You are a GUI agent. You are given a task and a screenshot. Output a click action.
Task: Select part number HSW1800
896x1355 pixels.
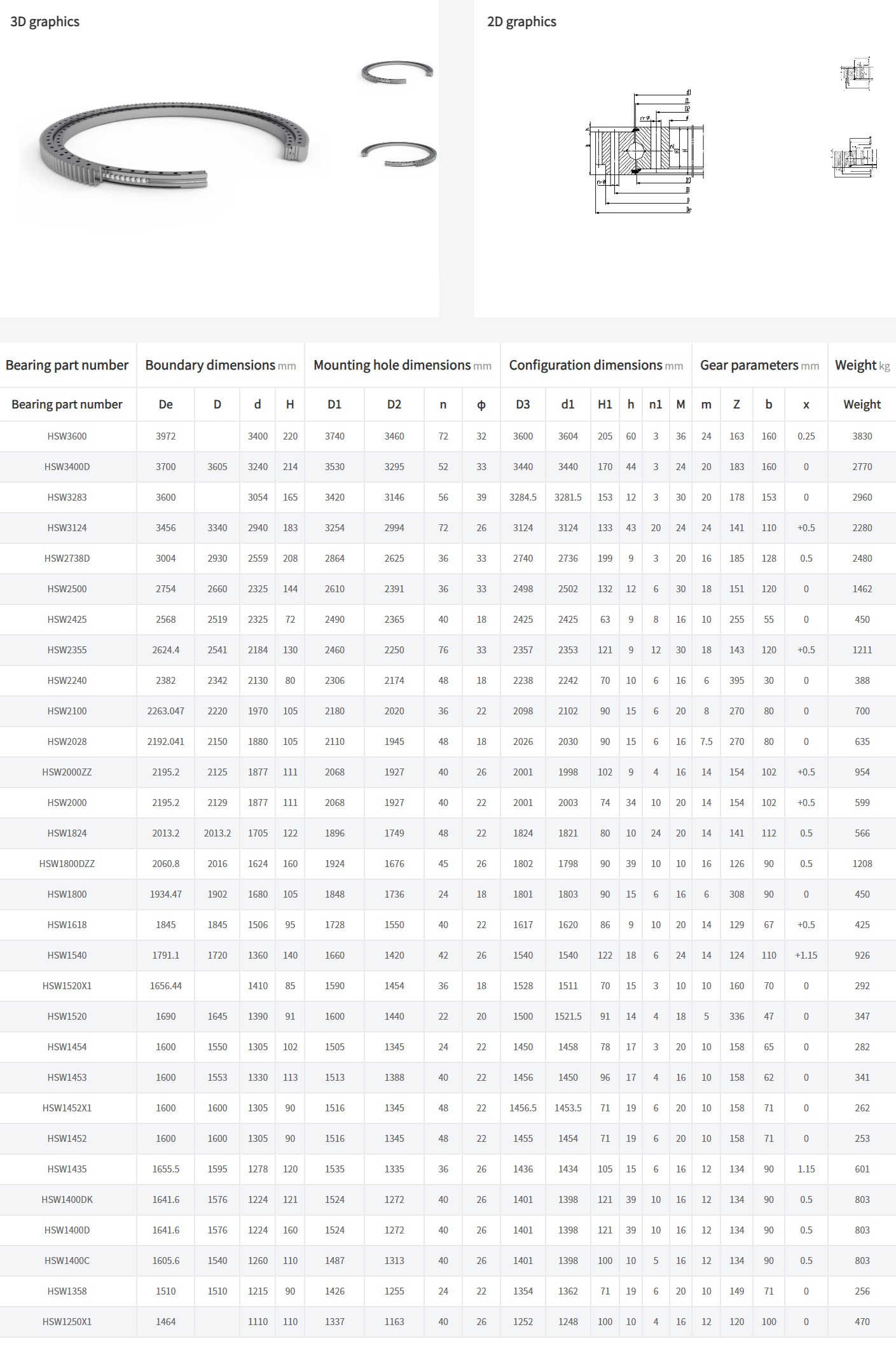point(67,894)
